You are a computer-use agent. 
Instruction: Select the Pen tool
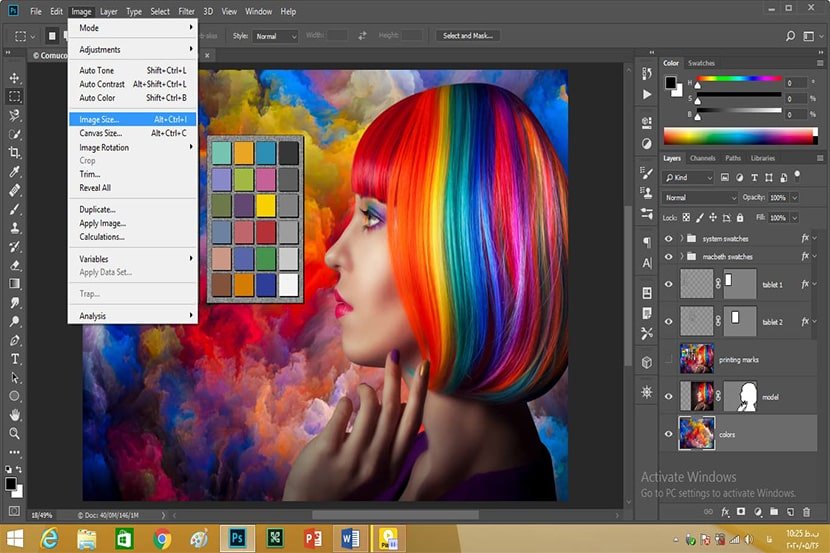coord(14,340)
